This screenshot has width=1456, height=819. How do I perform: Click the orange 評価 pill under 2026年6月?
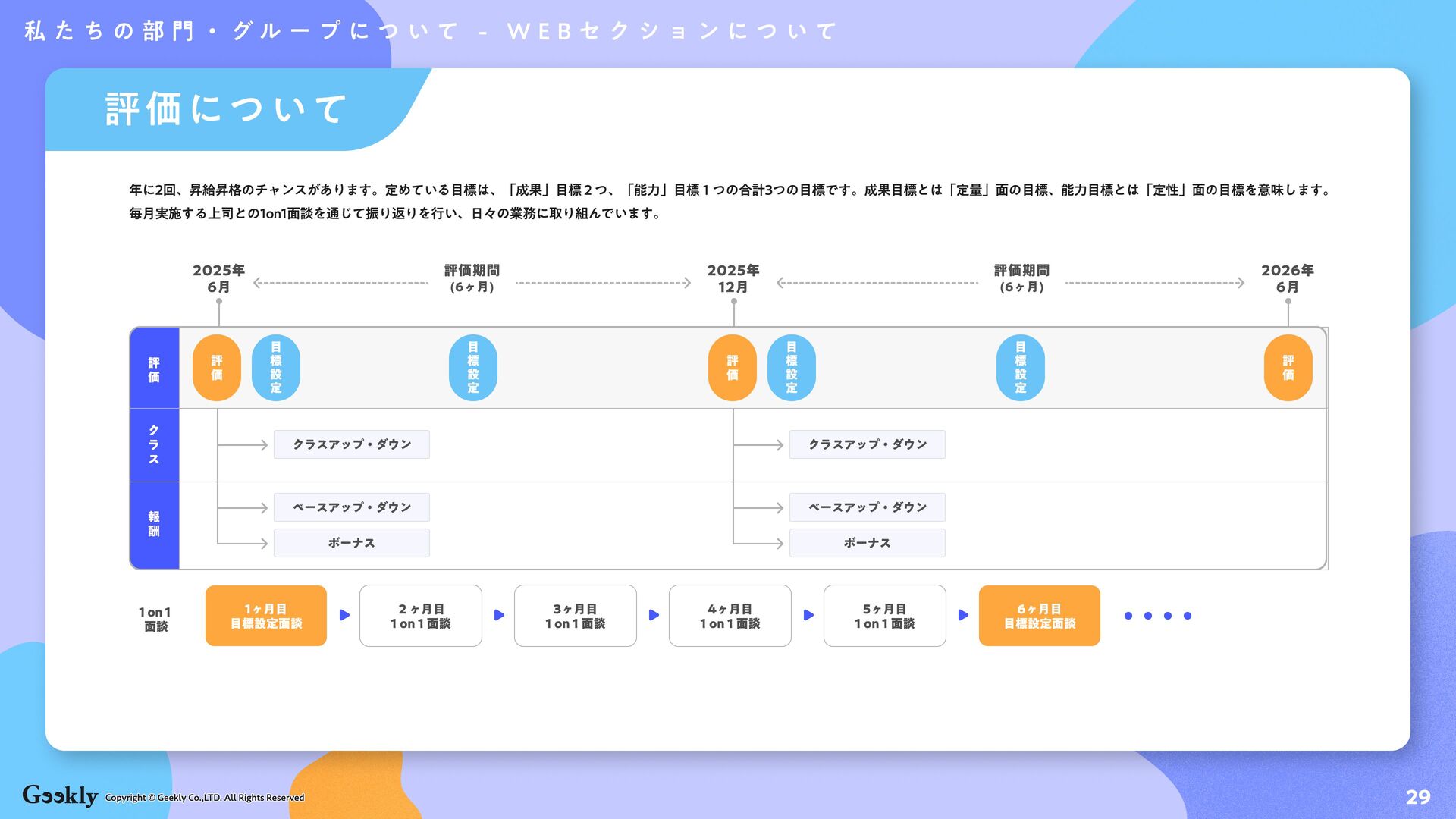point(1288,368)
